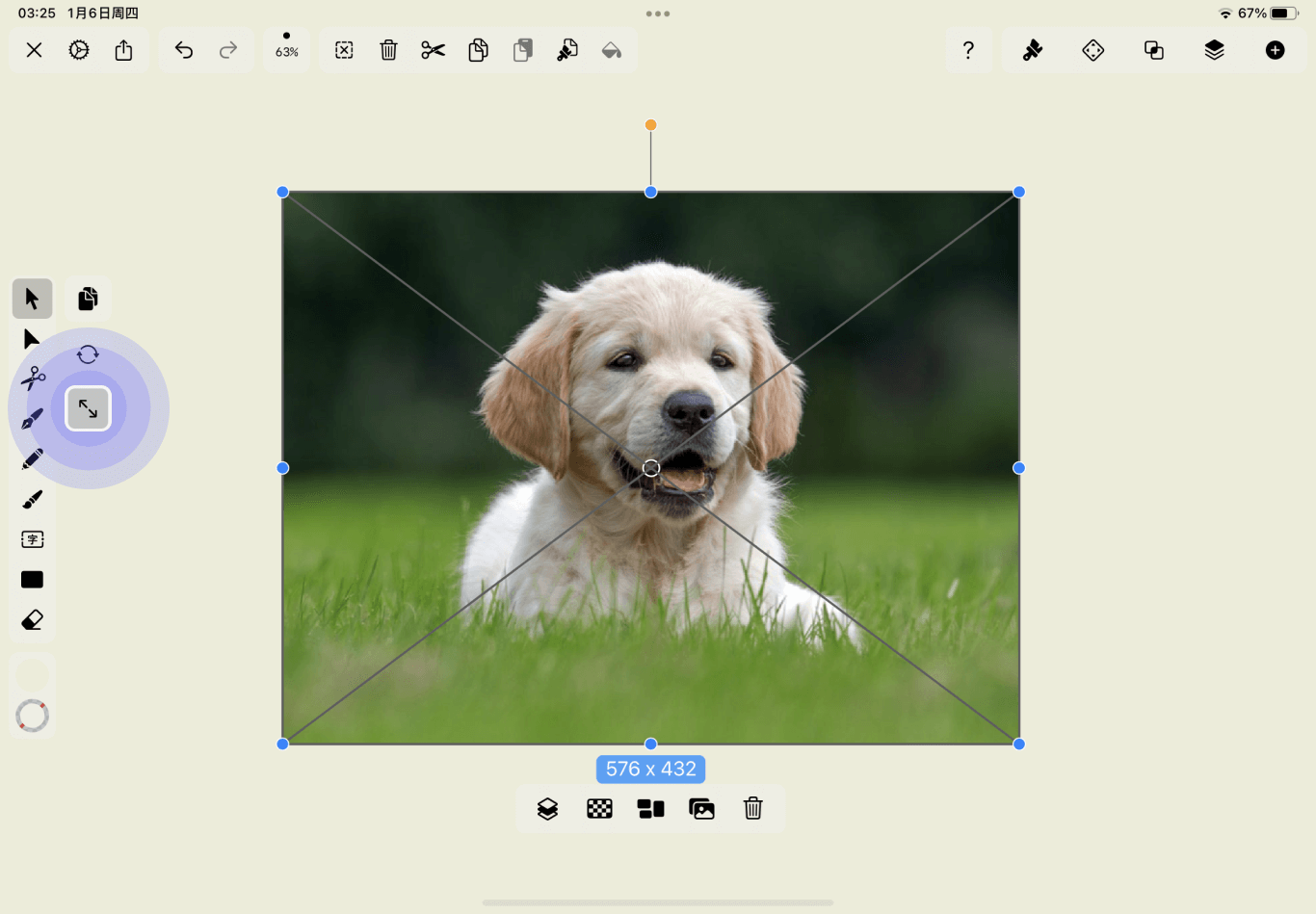1316x914 pixels.
Task: Open the combine shapes panel icon
Action: (1154, 50)
